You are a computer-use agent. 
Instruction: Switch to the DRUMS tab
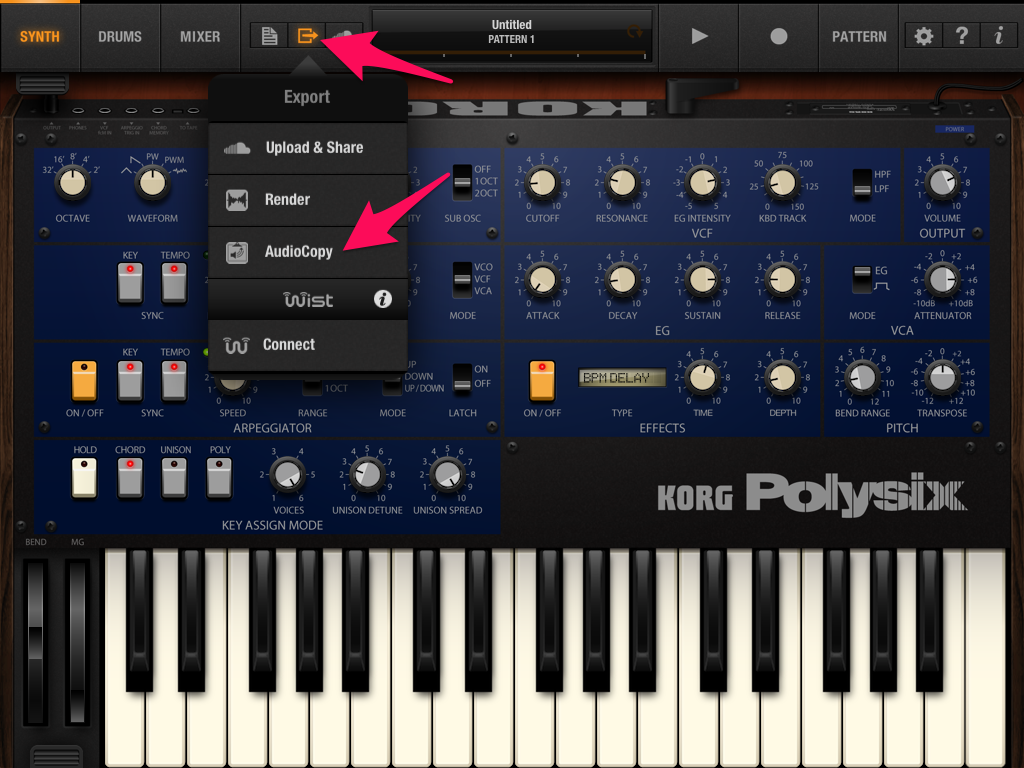(120, 37)
